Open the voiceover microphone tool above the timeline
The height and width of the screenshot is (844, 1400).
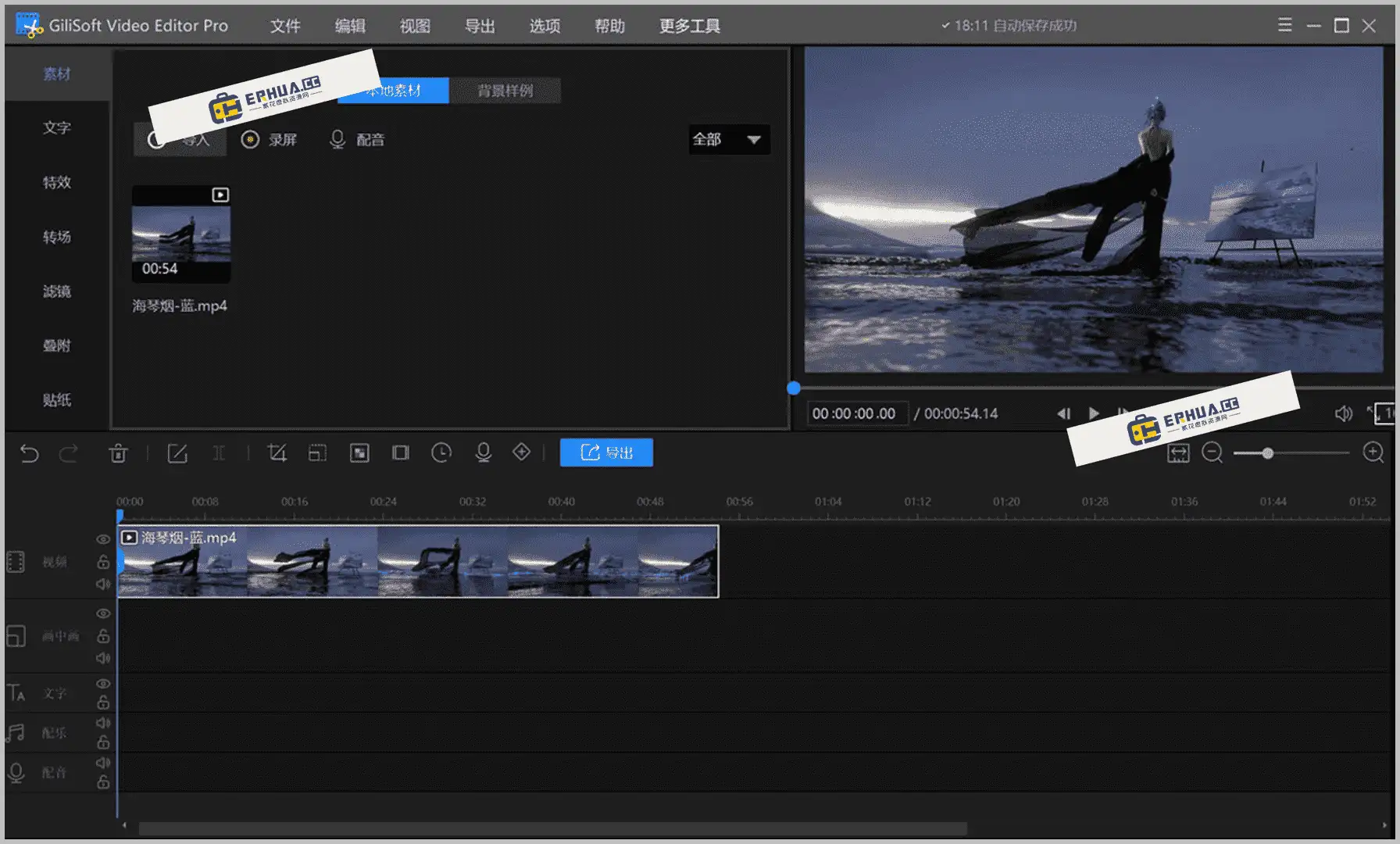point(482,452)
